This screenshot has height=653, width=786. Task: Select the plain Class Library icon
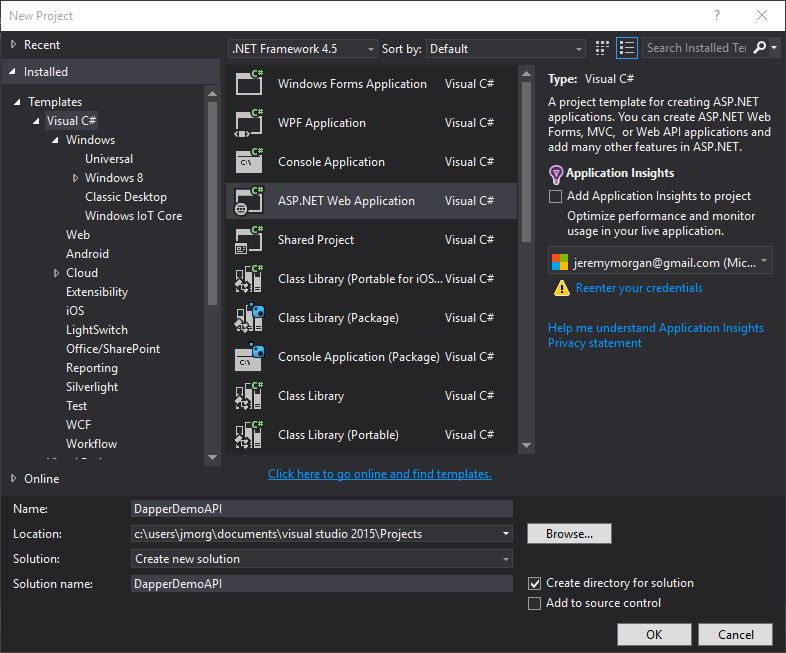tap(249, 396)
